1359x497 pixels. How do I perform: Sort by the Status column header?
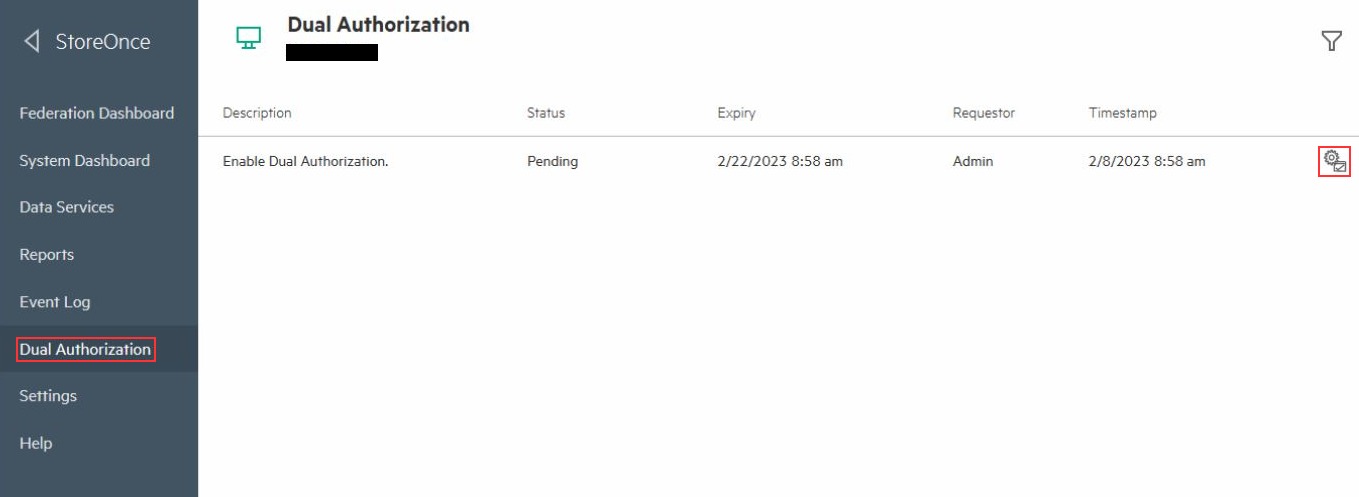pos(546,113)
